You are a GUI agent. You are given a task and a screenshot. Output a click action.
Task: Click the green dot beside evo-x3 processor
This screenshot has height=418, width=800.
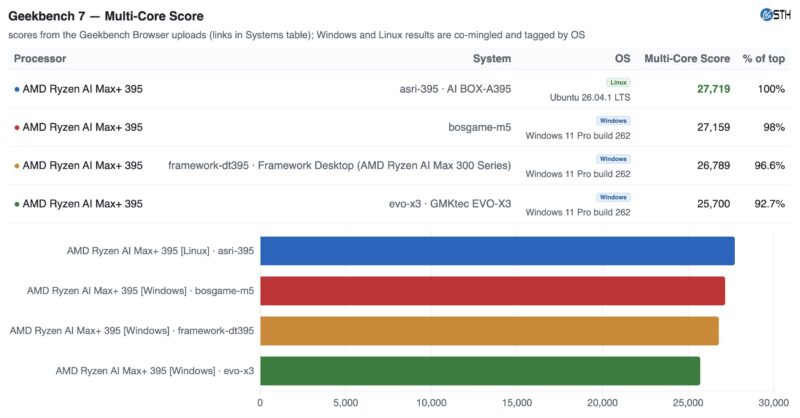[17, 204]
